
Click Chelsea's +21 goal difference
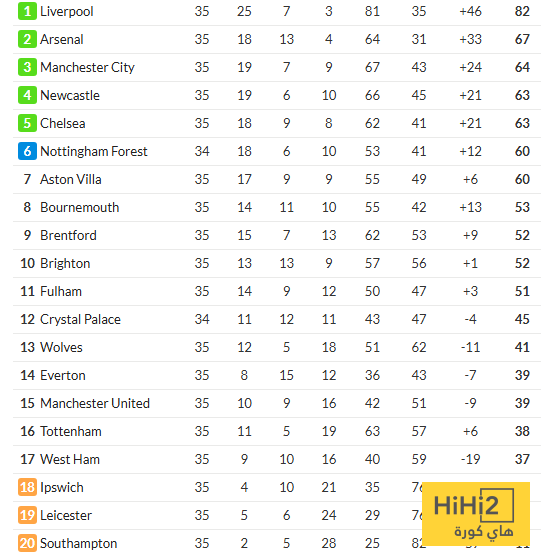470,123
